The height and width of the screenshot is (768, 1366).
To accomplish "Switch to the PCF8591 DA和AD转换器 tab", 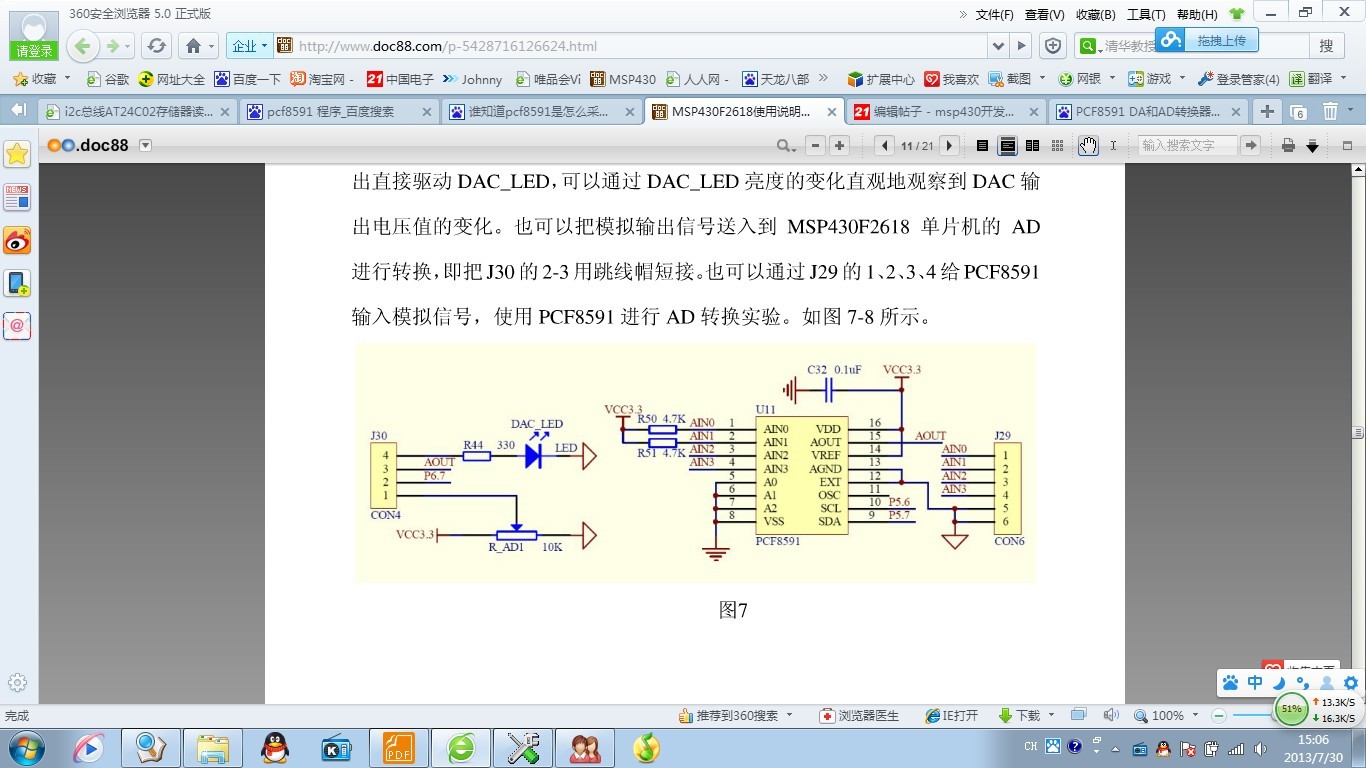I will tap(1148, 112).
